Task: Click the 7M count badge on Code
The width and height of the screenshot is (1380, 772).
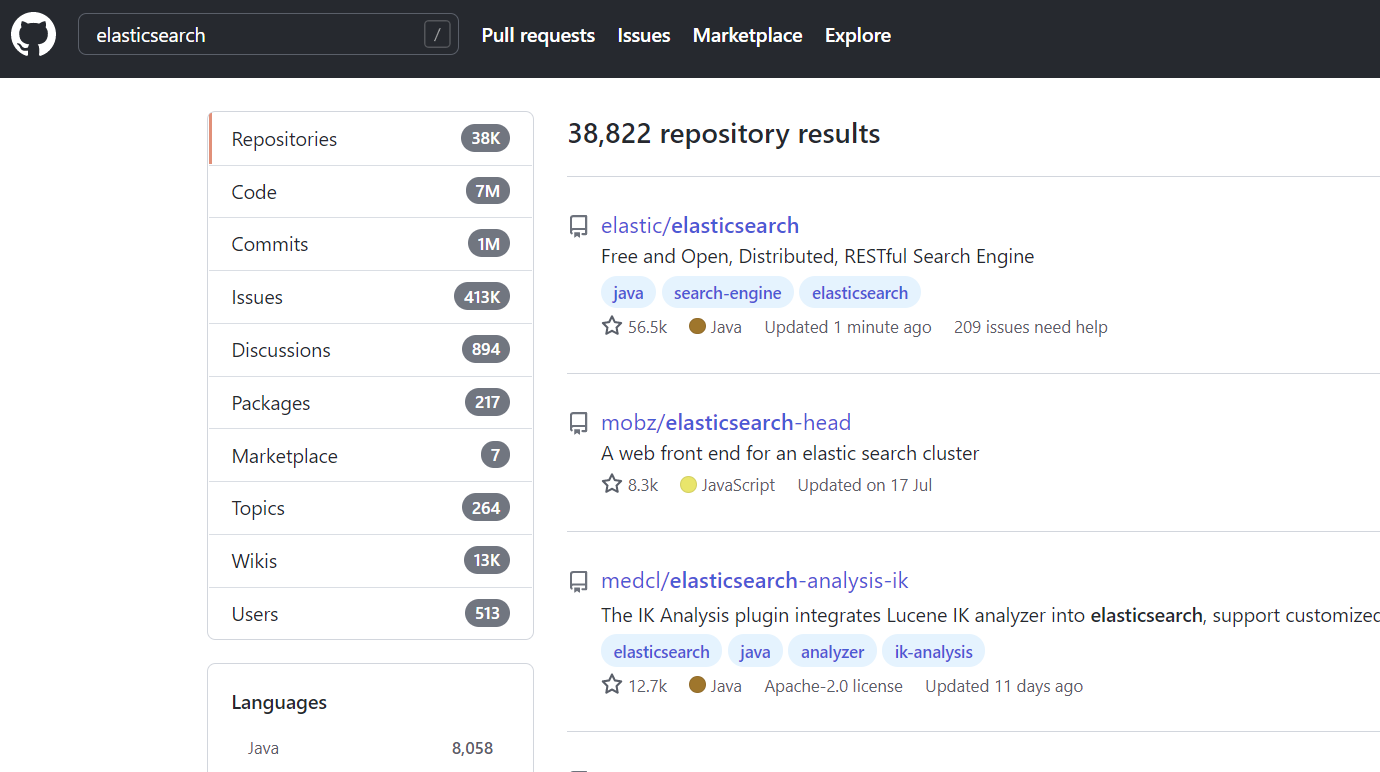Action: click(488, 191)
